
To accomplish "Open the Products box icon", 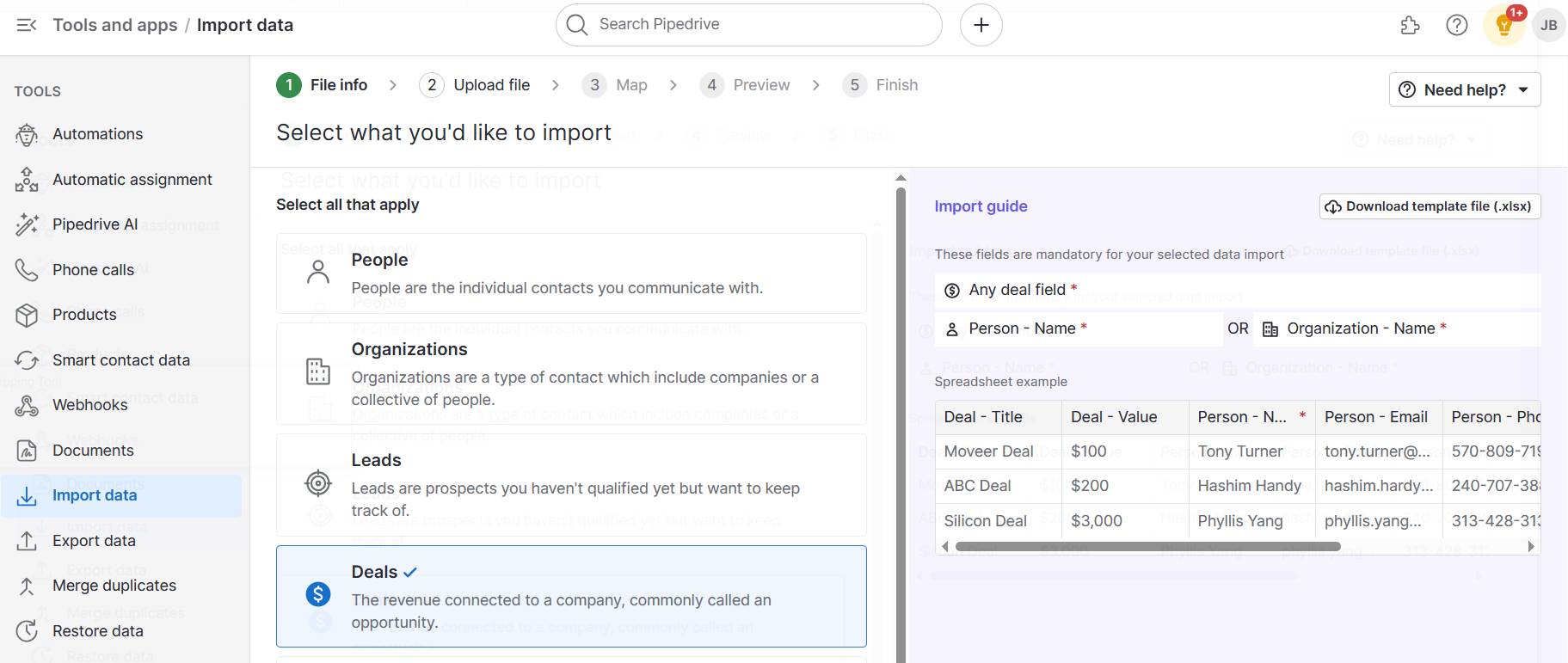I will click(27, 315).
